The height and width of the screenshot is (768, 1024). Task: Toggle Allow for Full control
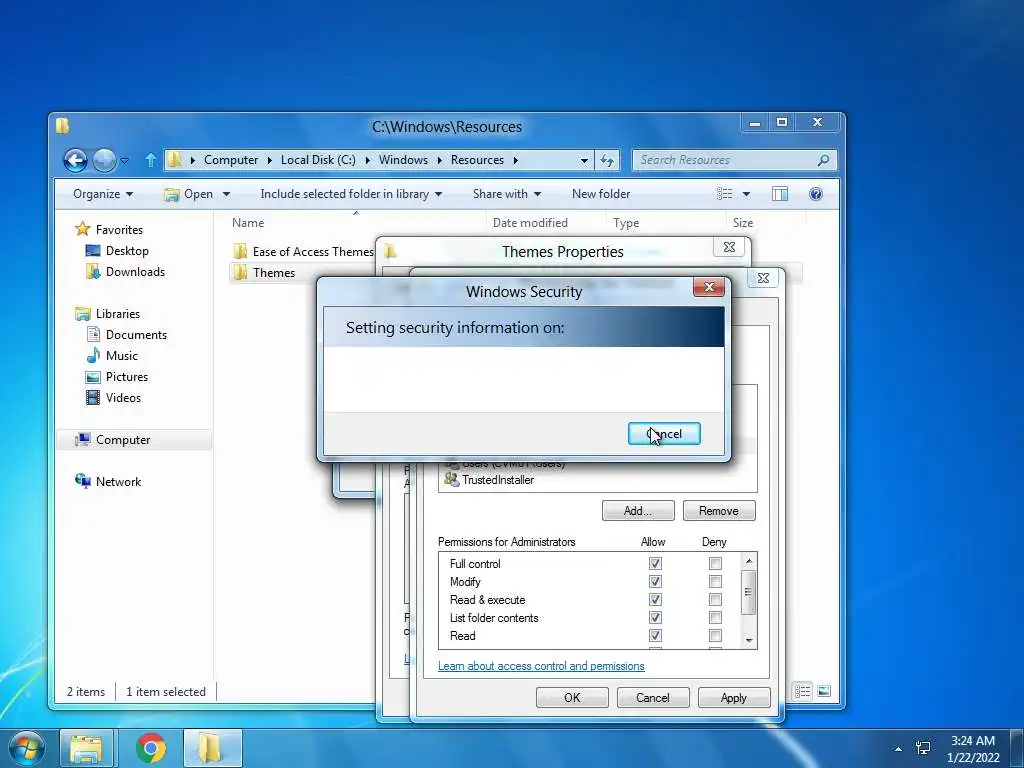655,563
